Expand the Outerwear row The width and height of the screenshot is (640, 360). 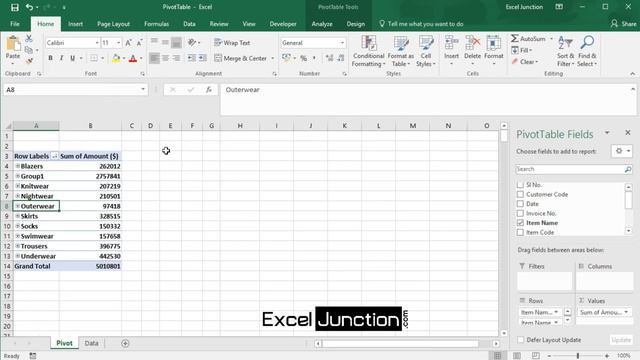tap(18, 206)
